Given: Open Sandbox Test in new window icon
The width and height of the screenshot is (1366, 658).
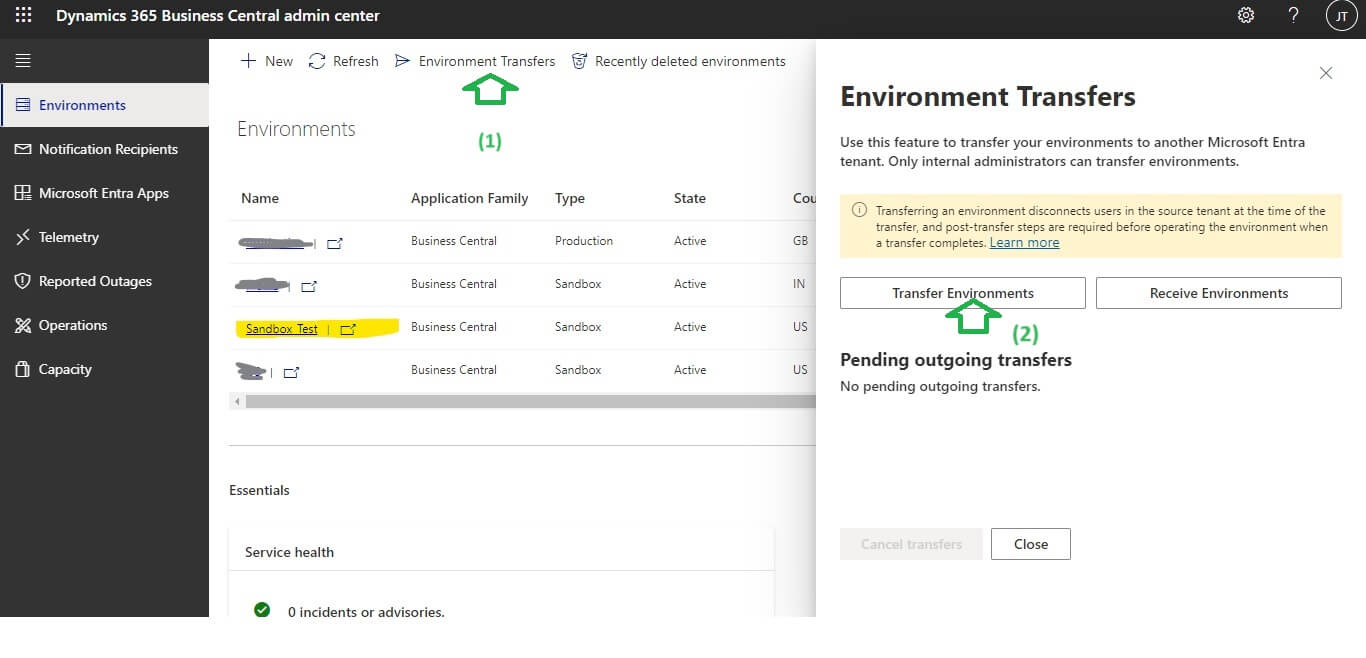Looking at the screenshot, I should (348, 328).
